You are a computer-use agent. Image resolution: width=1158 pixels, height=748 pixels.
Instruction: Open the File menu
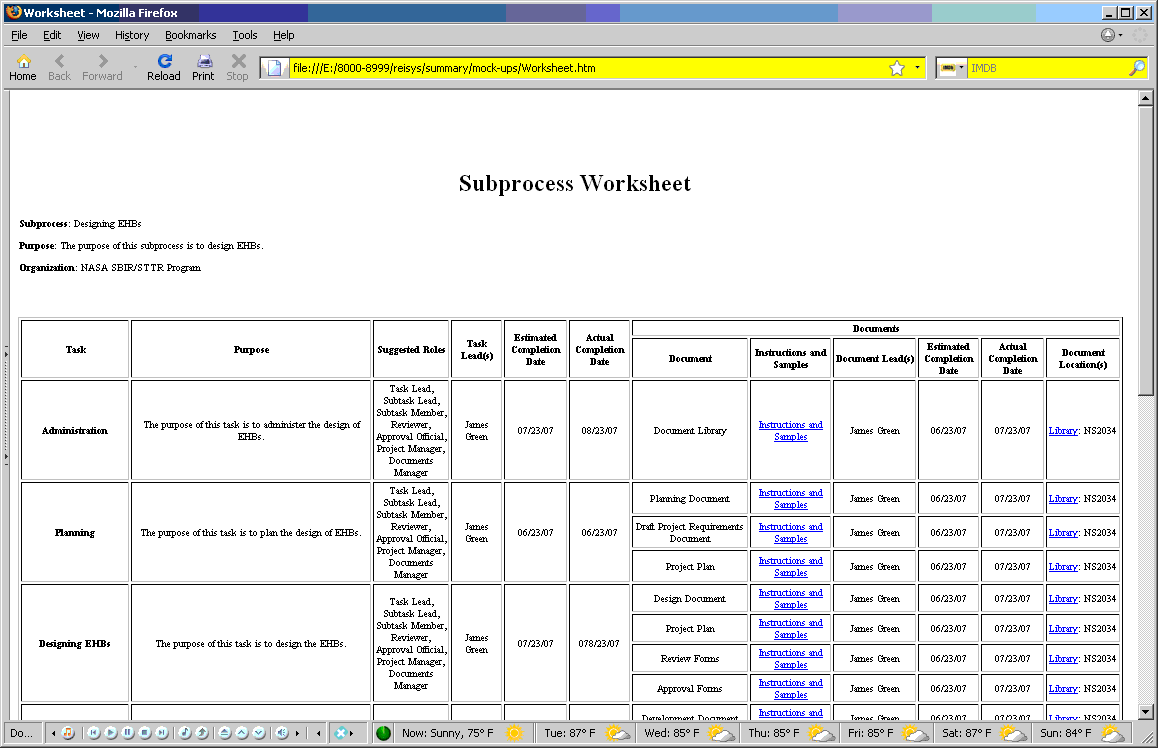19,35
